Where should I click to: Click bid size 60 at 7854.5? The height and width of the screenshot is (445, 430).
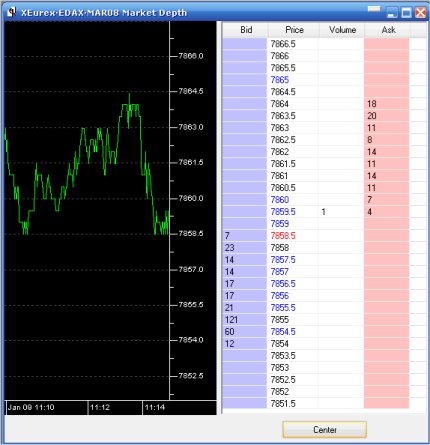coord(245,332)
